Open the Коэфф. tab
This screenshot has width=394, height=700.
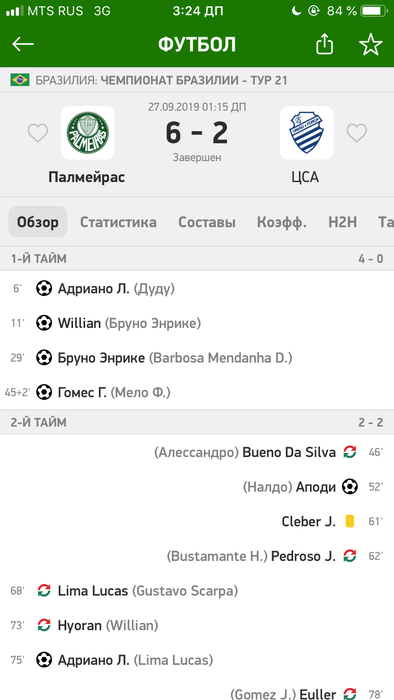tap(282, 222)
